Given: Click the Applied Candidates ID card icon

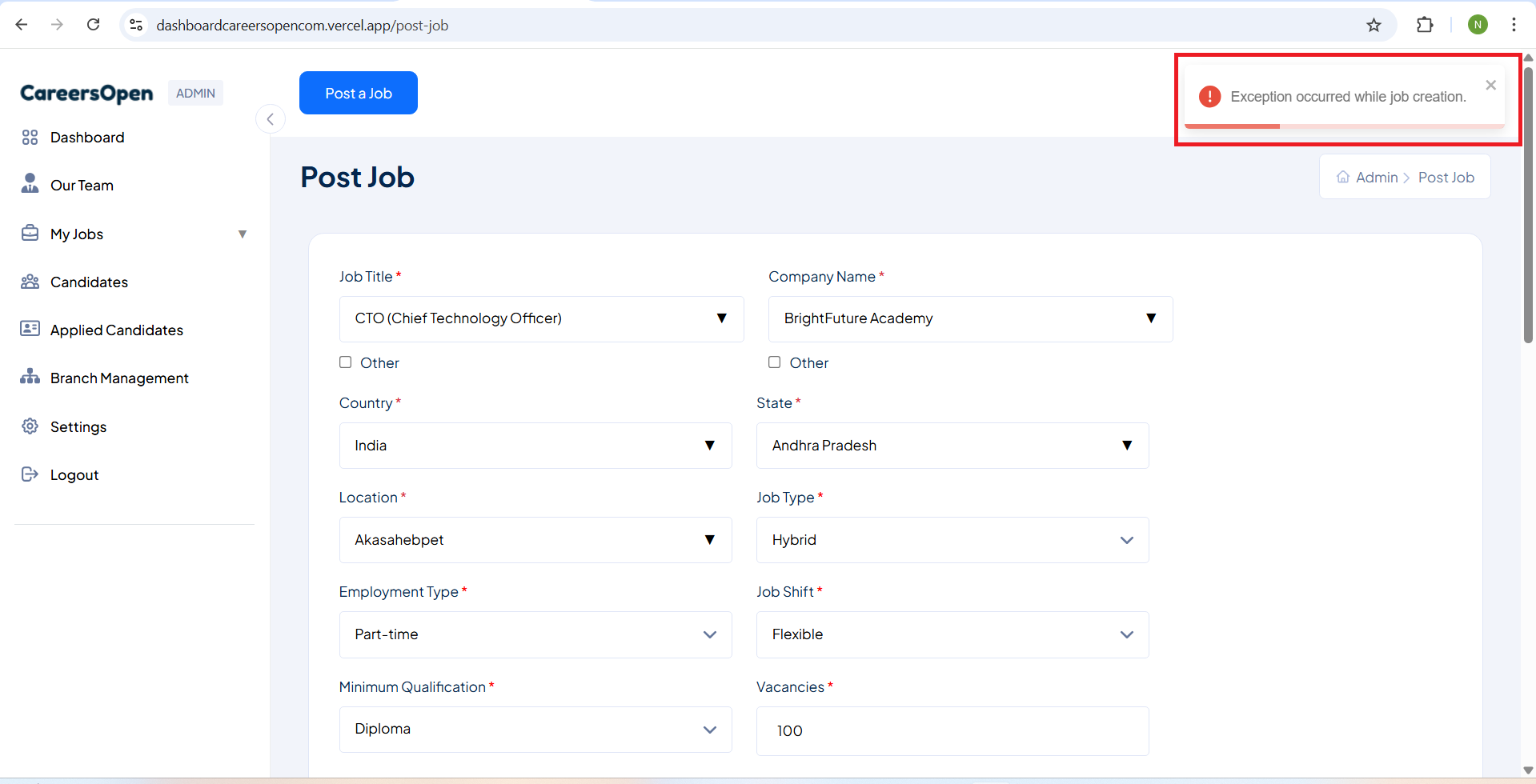Looking at the screenshot, I should [30, 329].
